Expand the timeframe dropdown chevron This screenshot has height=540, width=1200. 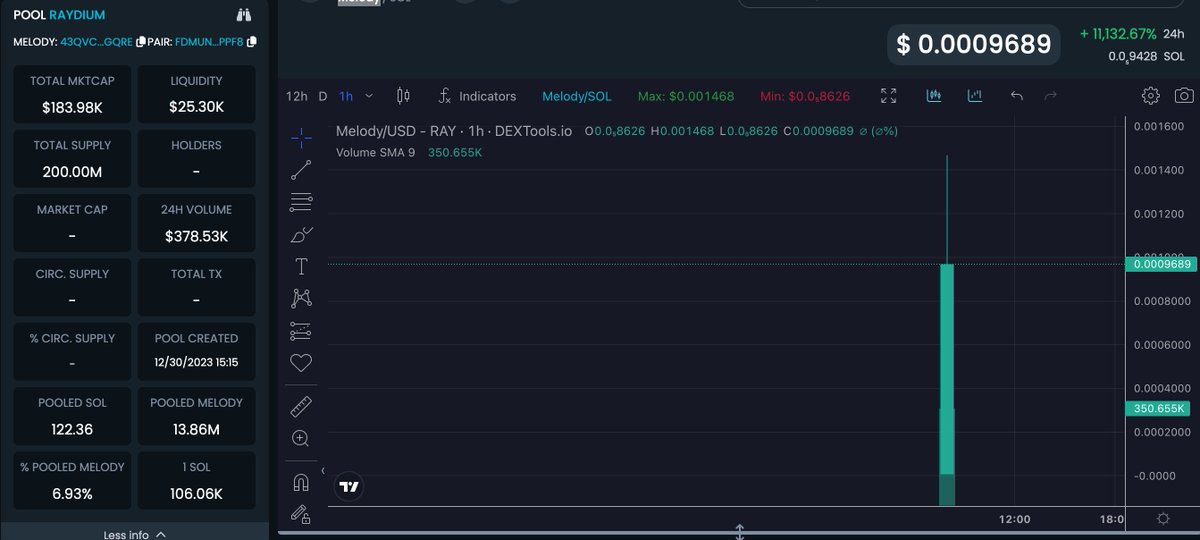(369, 96)
